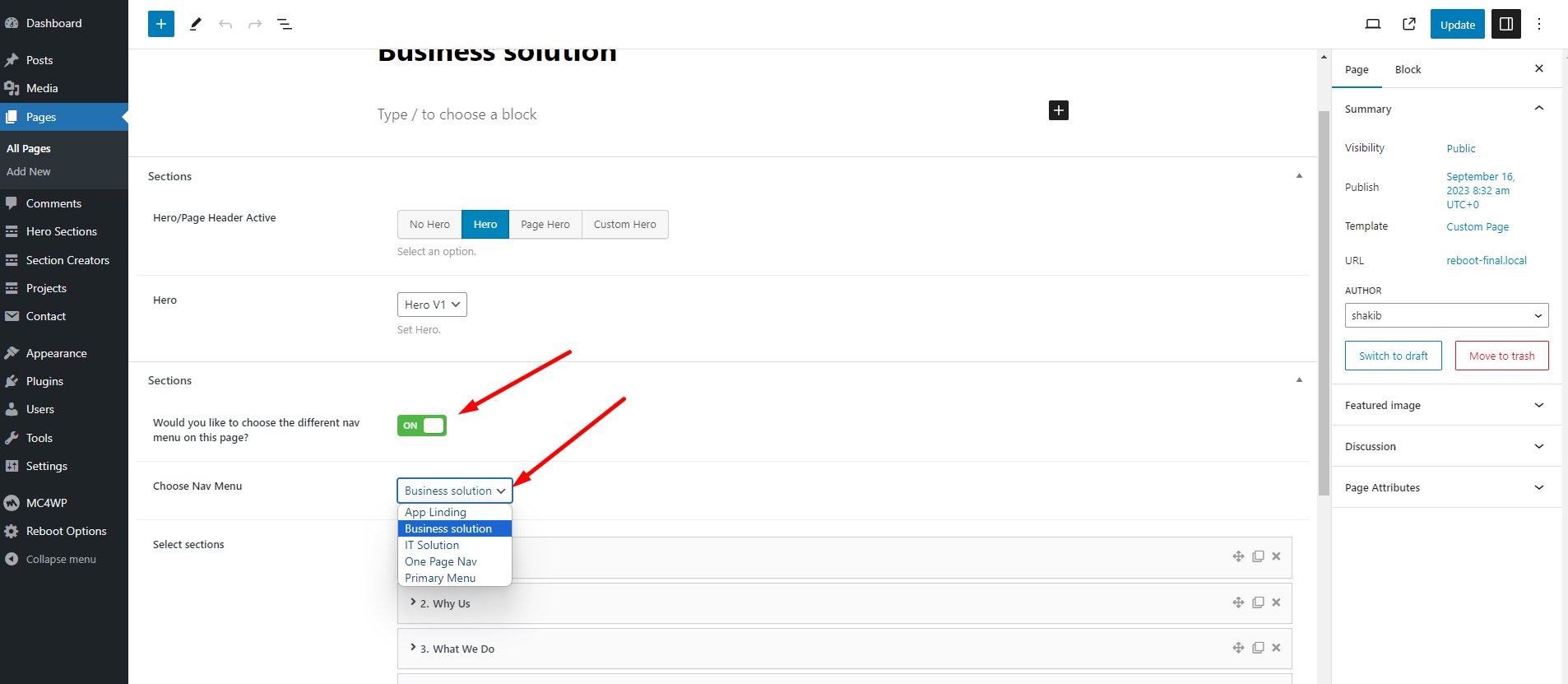Open the page in new tab icon
The image size is (1568, 684).
click(x=1408, y=24)
